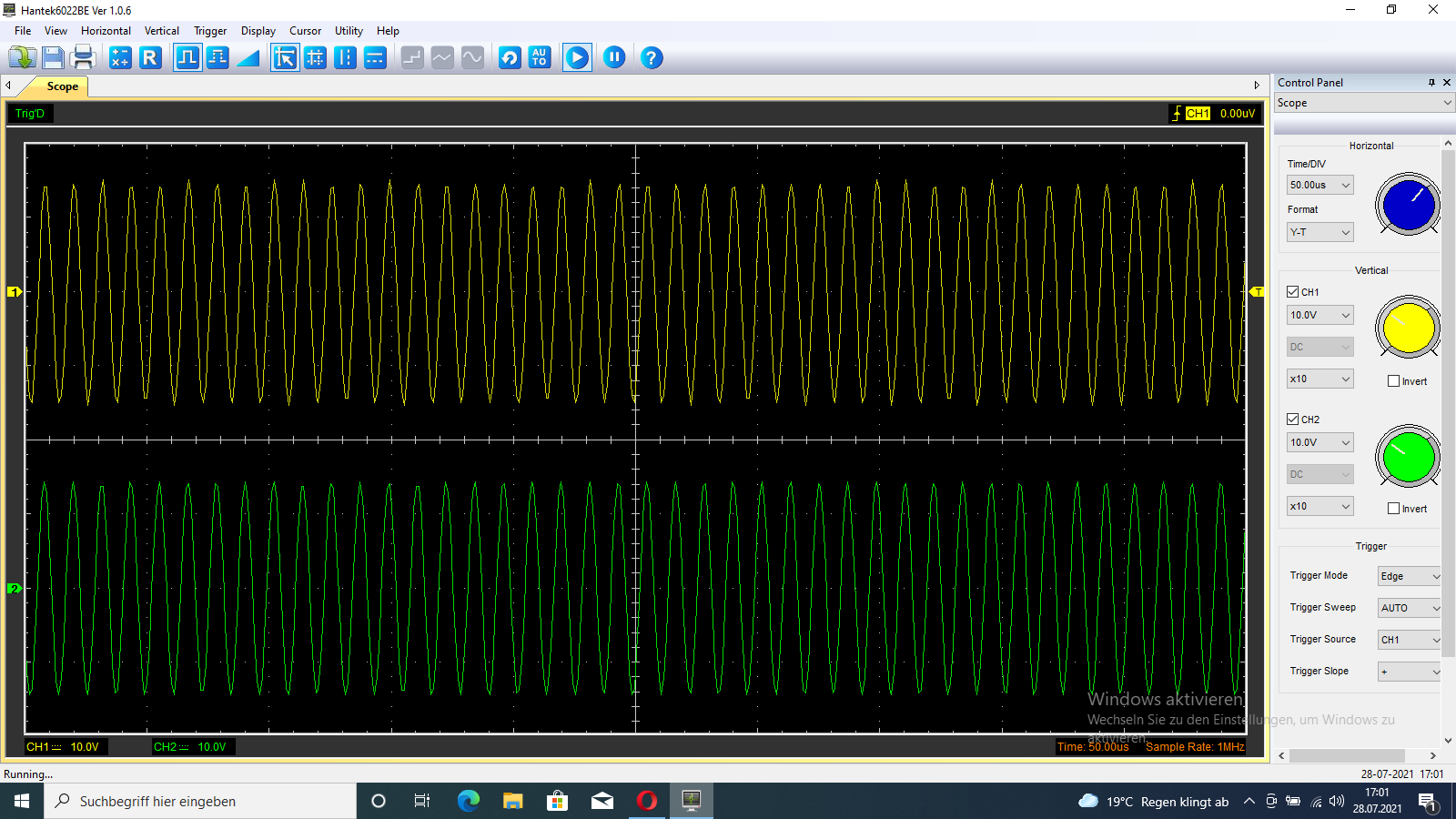Open the Horizontal menu
The width and height of the screenshot is (1456, 819).
(106, 31)
